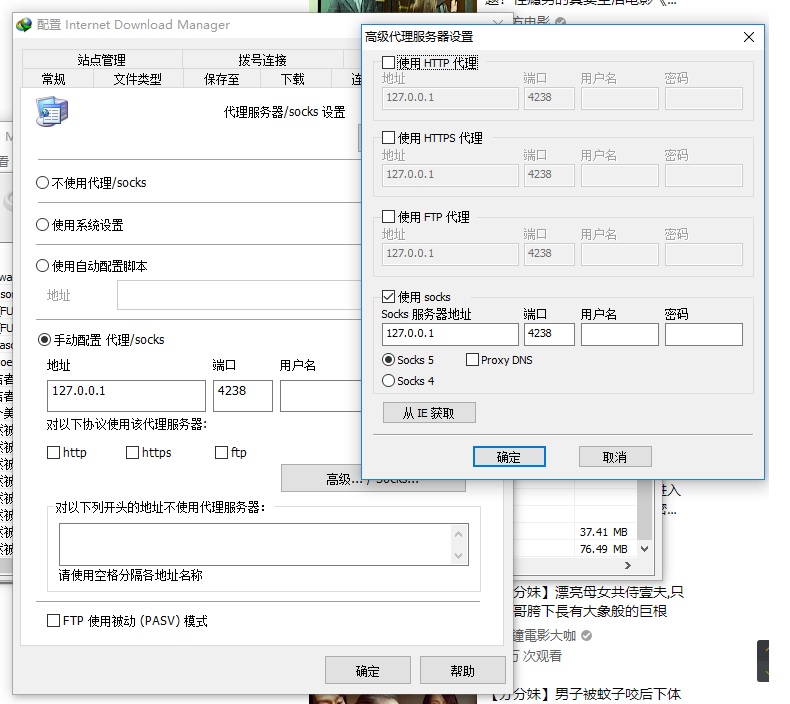Confirm advanced proxy dialog with 确定
Screen dimensions: 790x704
tap(509, 457)
